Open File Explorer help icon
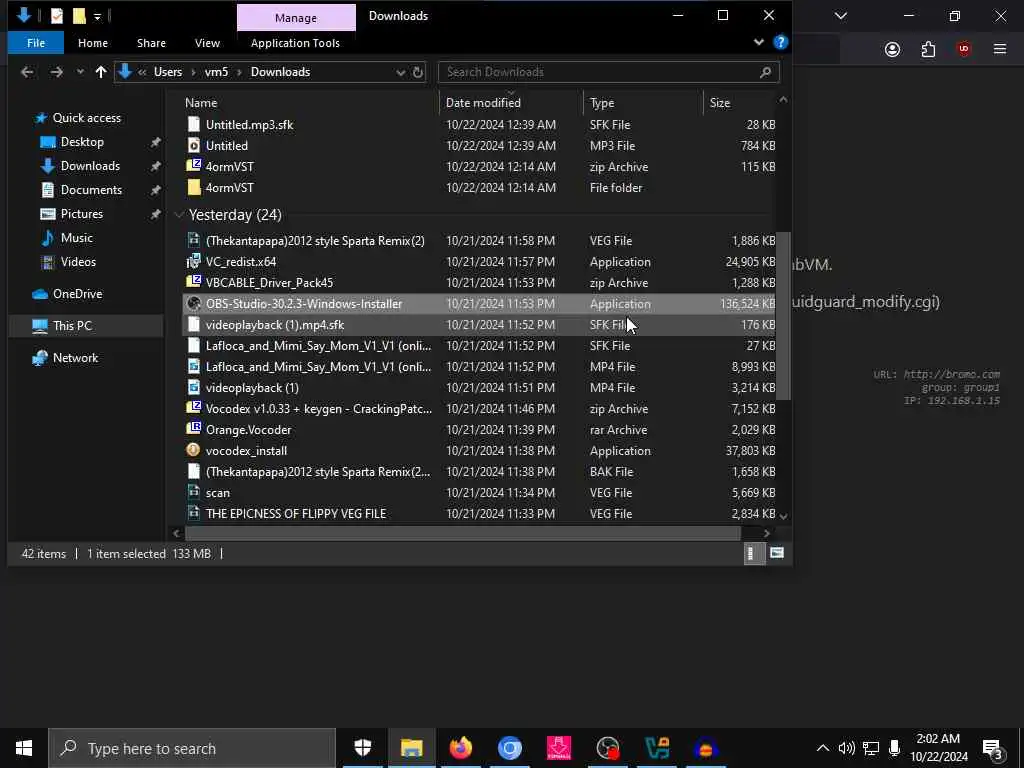The height and width of the screenshot is (768, 1024). 780,42
